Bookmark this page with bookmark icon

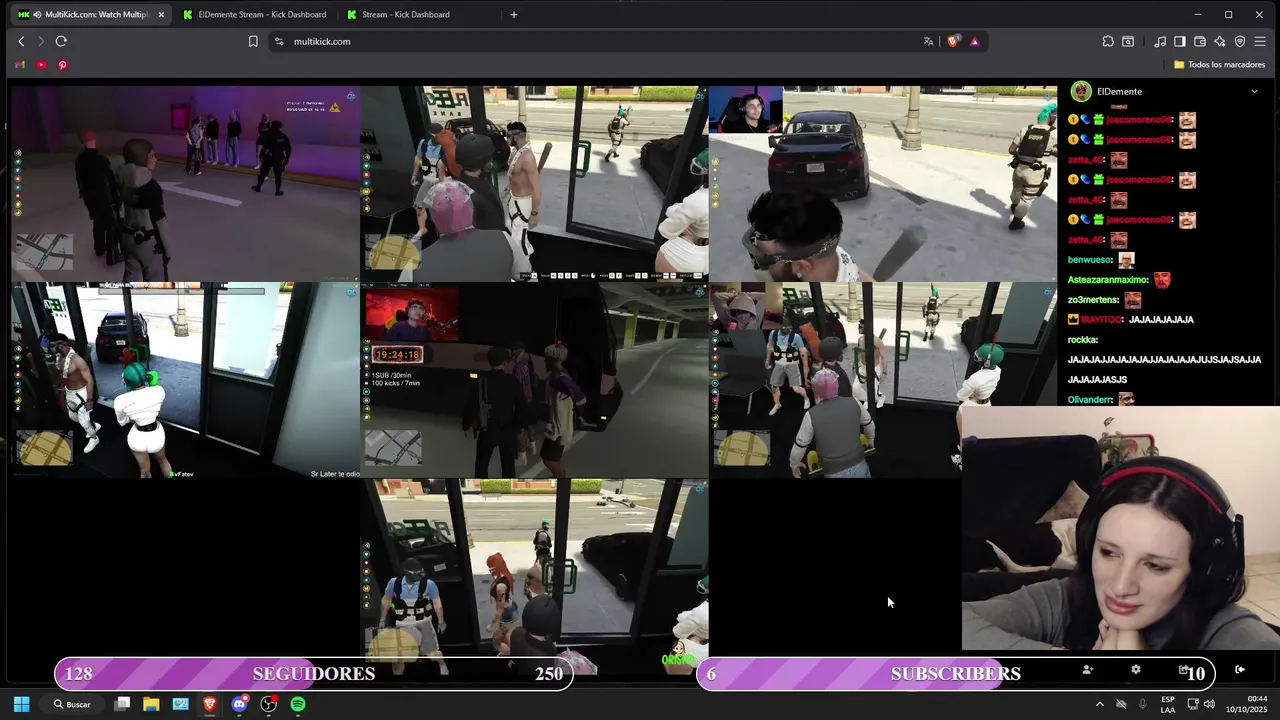tap(253, 41)
